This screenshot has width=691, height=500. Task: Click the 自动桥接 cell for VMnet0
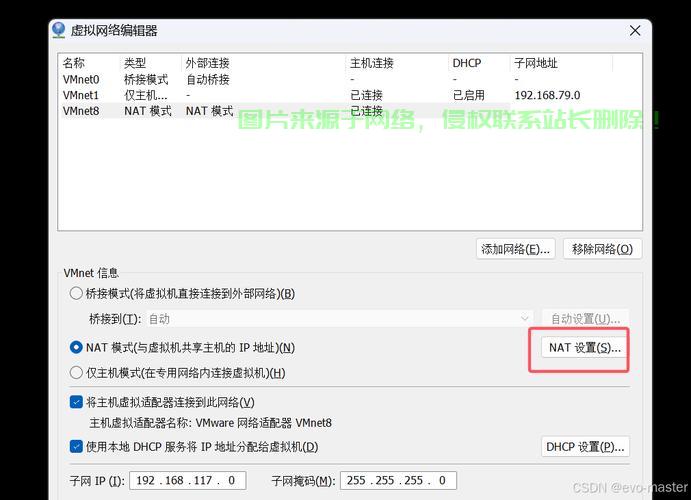[x=208, y=80]
